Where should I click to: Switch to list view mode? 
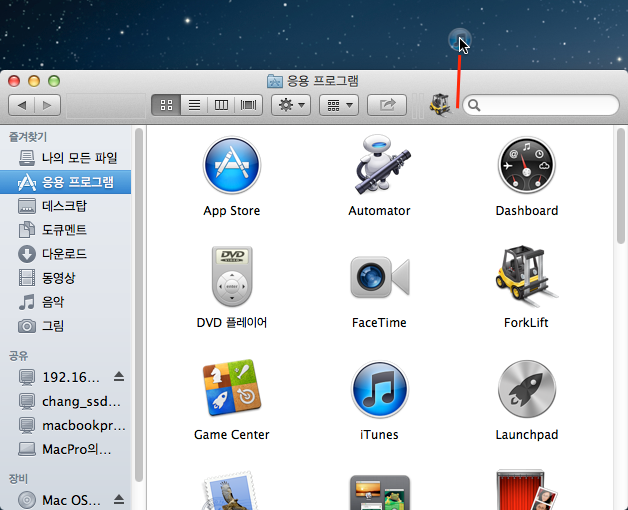[x=194, y=105]
